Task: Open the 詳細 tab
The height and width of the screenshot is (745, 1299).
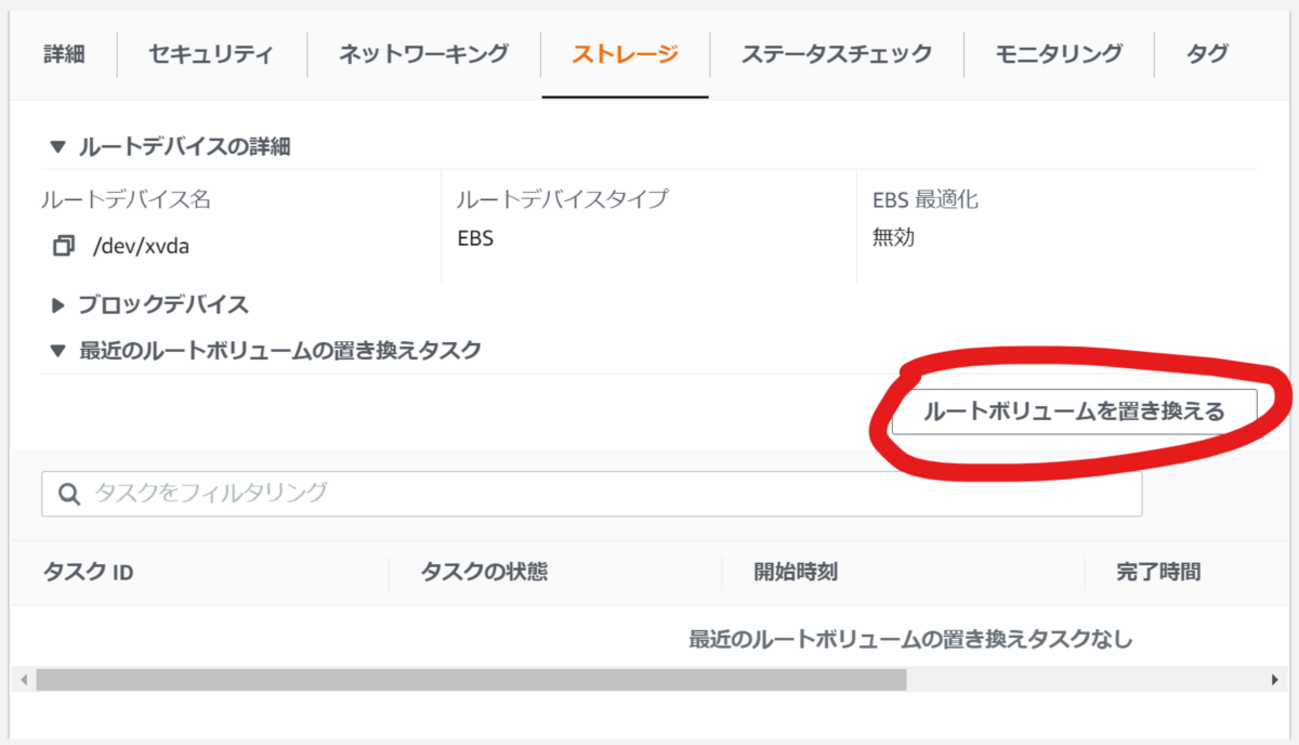Action: [x=64, y=54]
